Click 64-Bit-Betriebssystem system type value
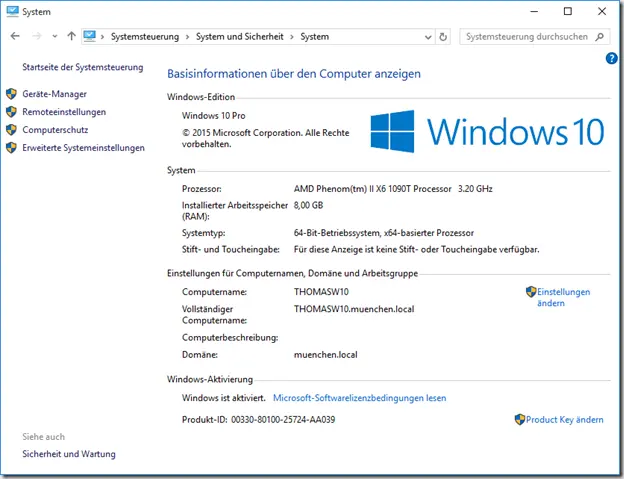The height and width of the screenshot is (479, 624). 384,233
